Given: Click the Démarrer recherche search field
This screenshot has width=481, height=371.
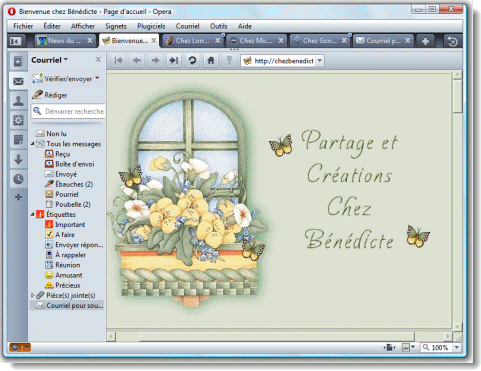Looking at the screenshot, I should [68, 111].
